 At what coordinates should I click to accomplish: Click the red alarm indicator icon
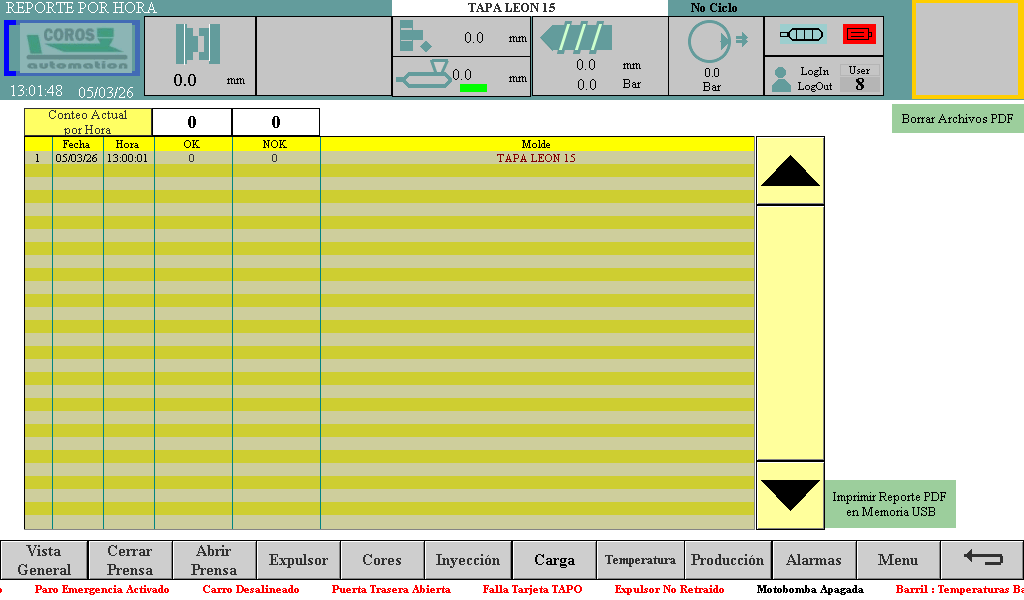click(x=858, y=35)
